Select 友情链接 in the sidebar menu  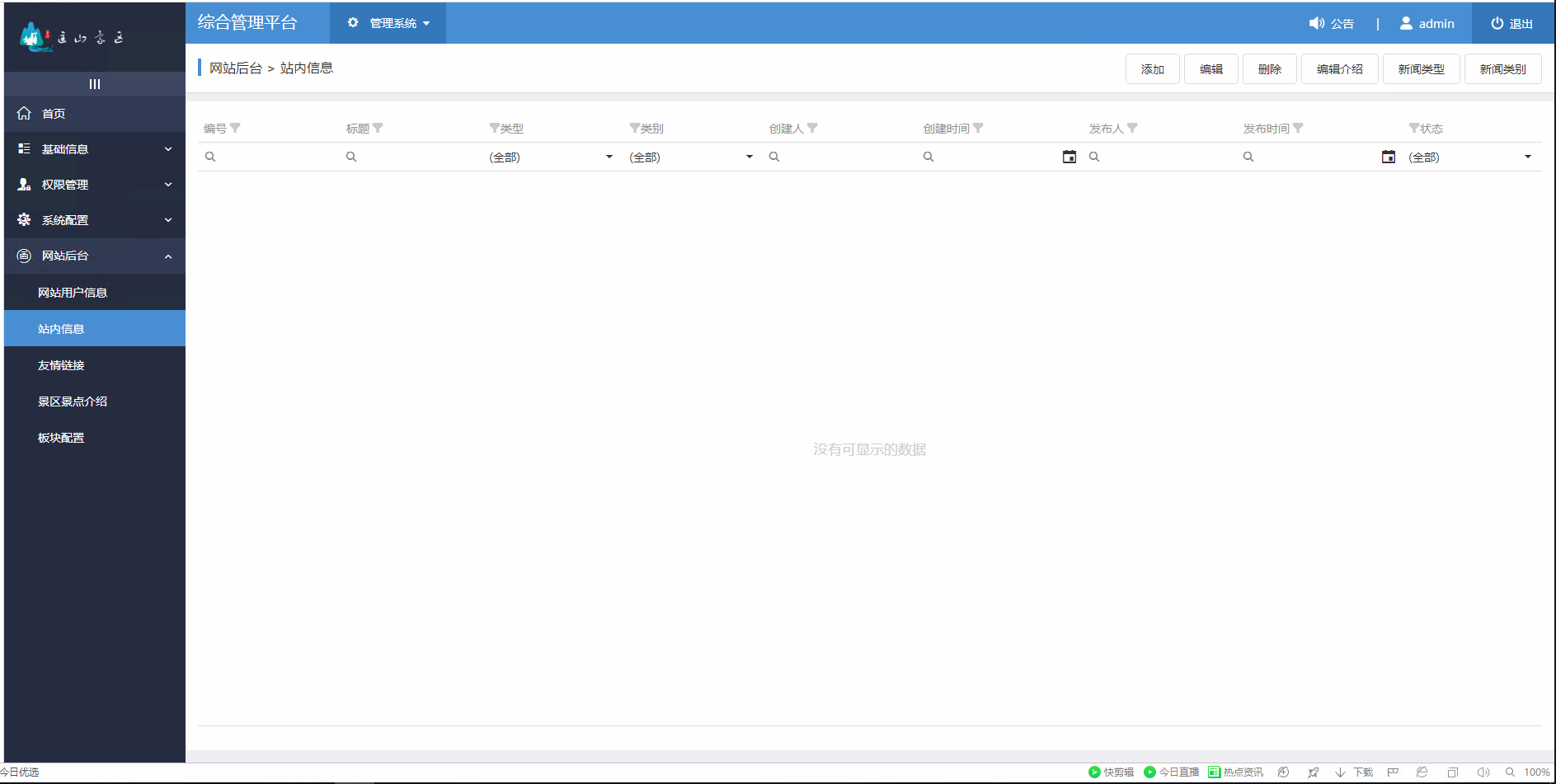(61, 364)
